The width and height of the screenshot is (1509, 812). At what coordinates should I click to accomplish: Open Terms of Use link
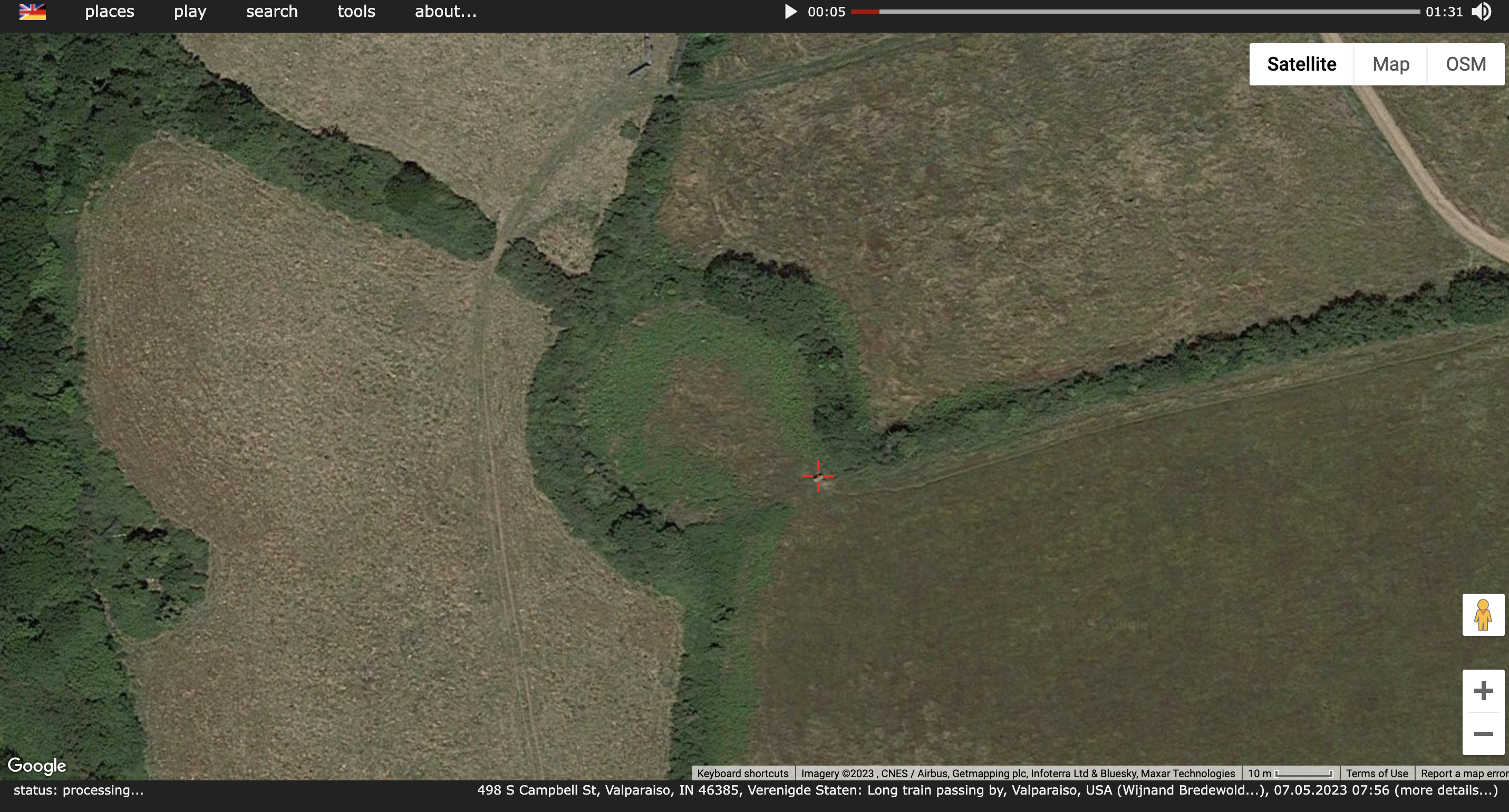(x=1376, y=774)
